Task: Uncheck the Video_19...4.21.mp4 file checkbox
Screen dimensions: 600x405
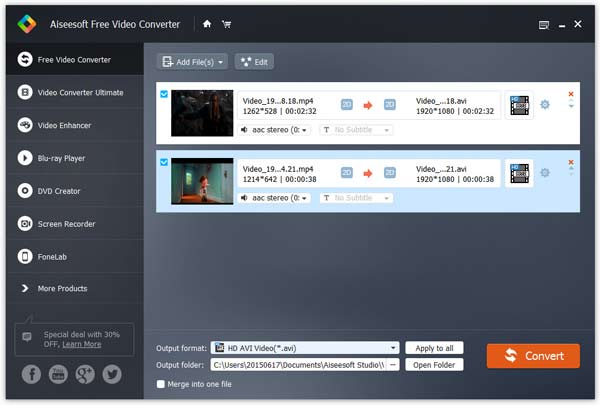Action: point(164,162)
